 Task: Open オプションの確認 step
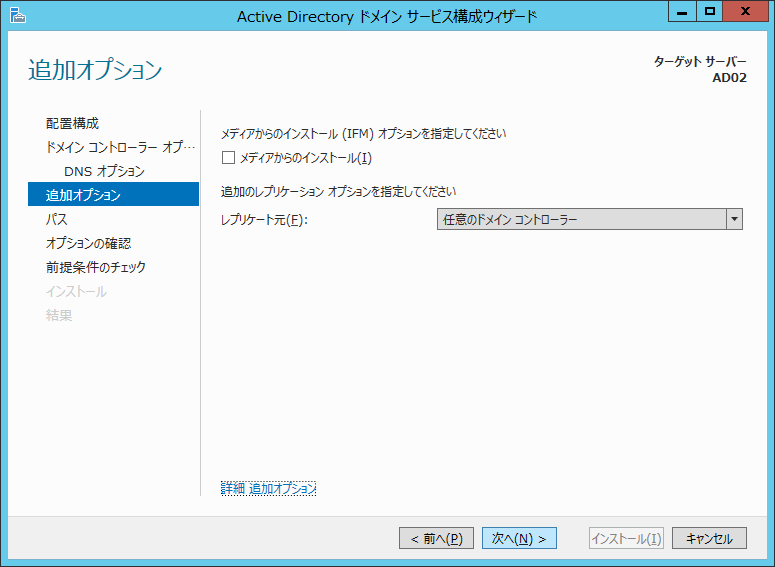point(88,243)
